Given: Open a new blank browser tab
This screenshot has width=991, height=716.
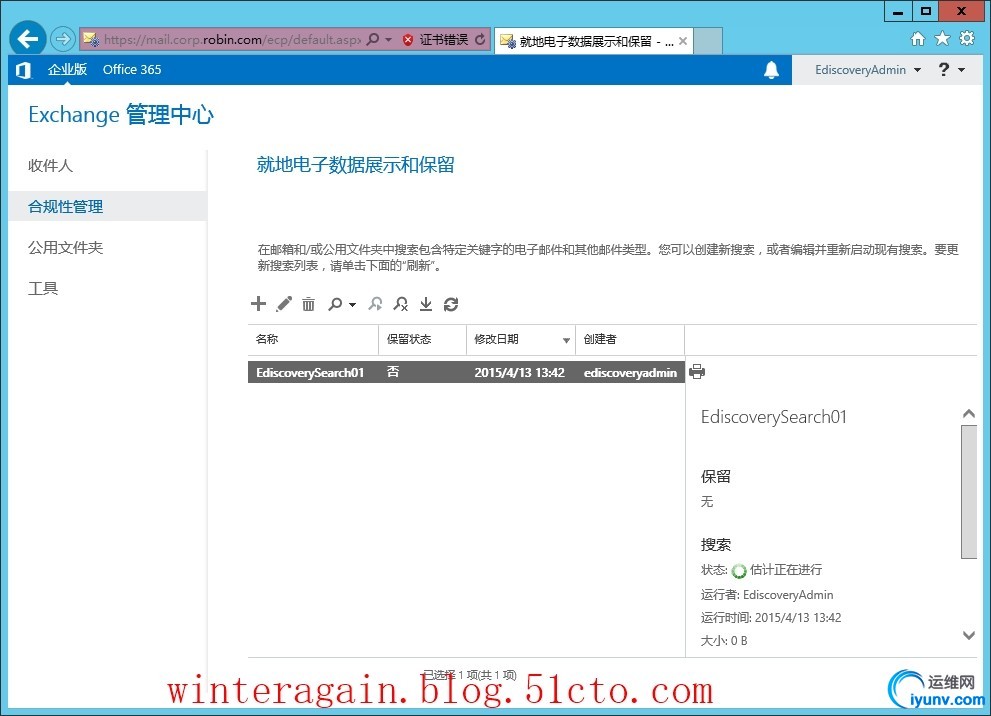Looking at the screenshot, I should (x=708, y=40).
